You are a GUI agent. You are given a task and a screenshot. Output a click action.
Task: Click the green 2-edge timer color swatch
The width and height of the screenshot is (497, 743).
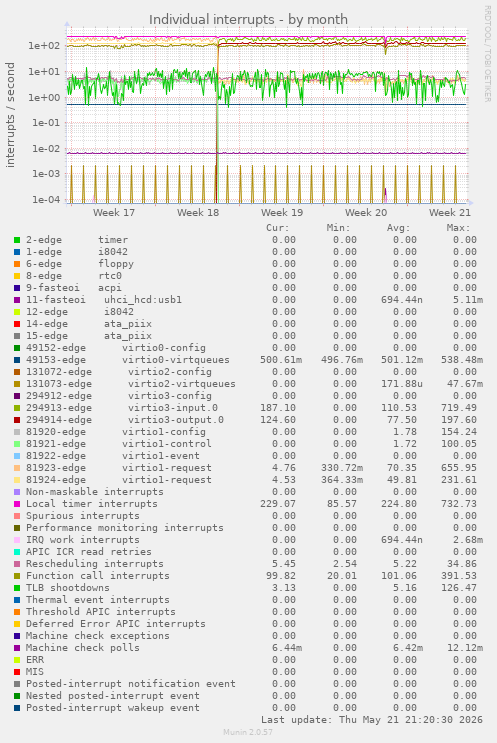[17, 240]
